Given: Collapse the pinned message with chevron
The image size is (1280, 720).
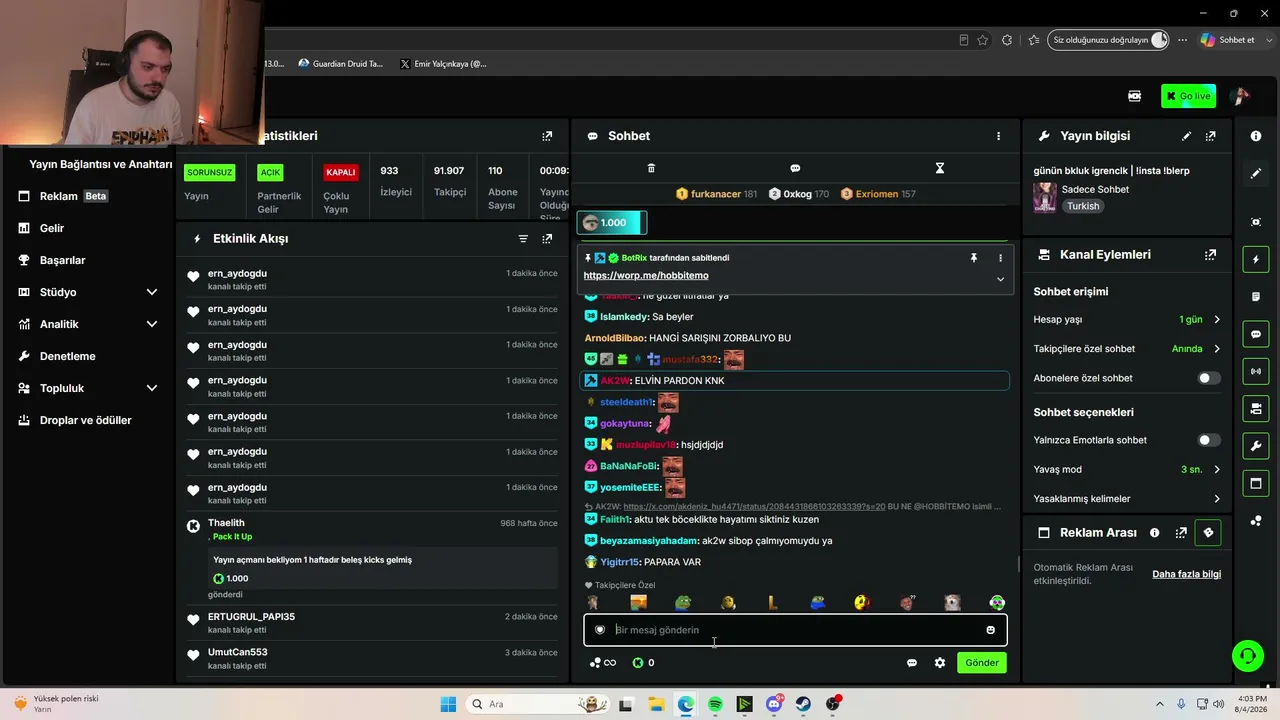Looking at the screenshot, I should click(x=1000, y=279).
